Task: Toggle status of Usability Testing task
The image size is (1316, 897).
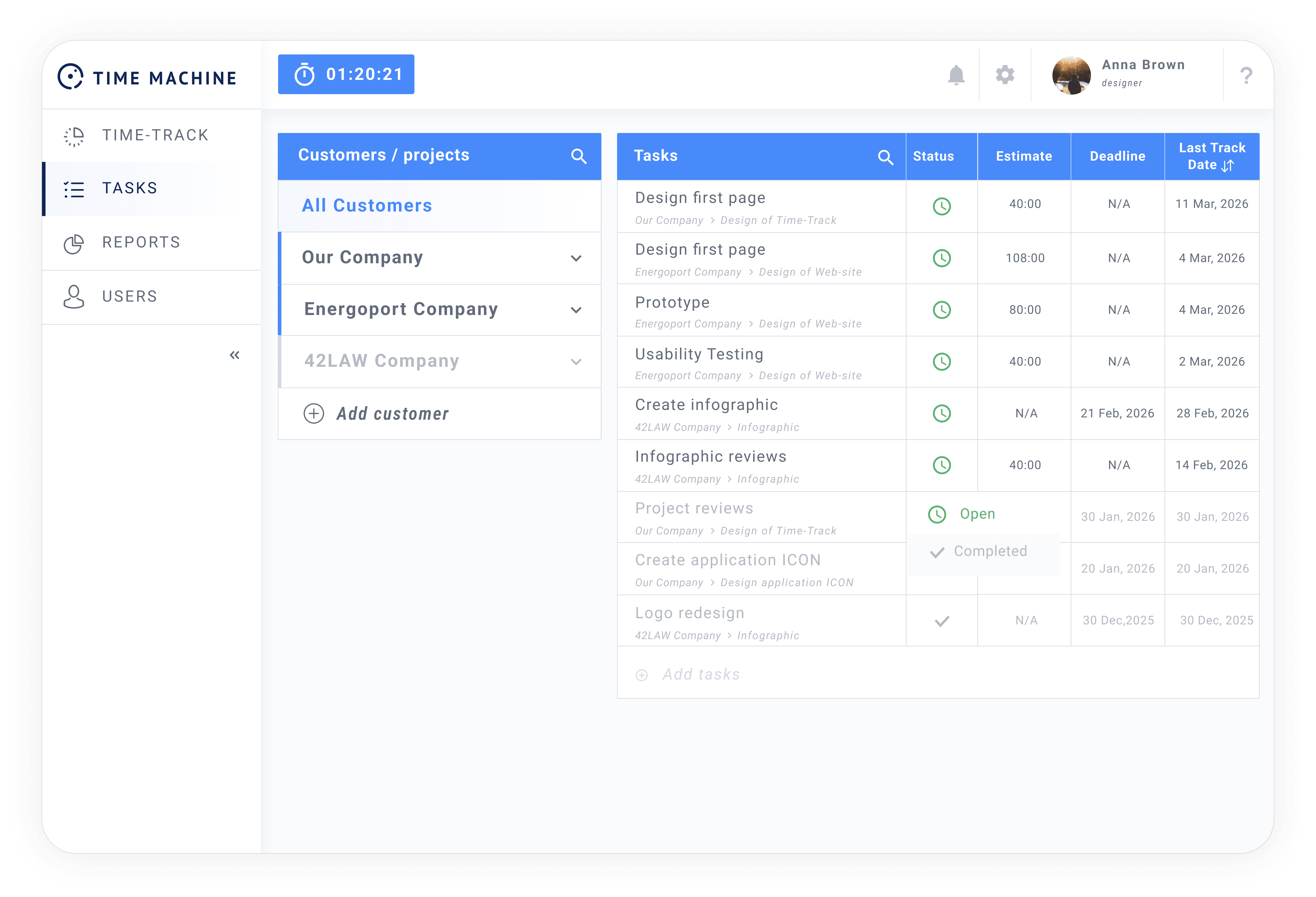Action: click(x=941, y=362)
